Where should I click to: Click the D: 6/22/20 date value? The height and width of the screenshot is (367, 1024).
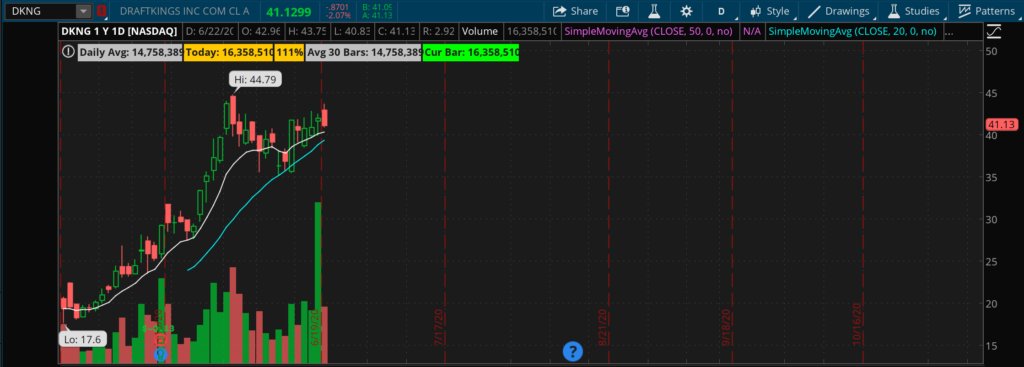pyautogui.click(x=209, y=31)
